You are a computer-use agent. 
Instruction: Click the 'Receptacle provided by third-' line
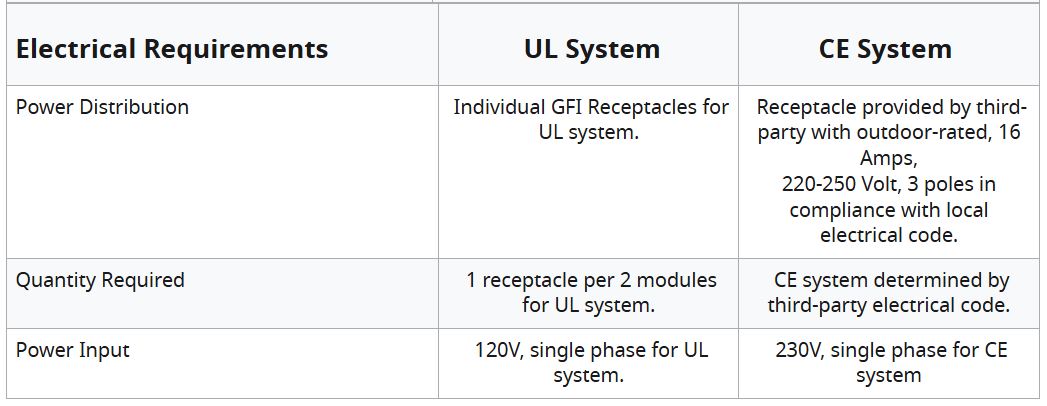coord(892,107)
